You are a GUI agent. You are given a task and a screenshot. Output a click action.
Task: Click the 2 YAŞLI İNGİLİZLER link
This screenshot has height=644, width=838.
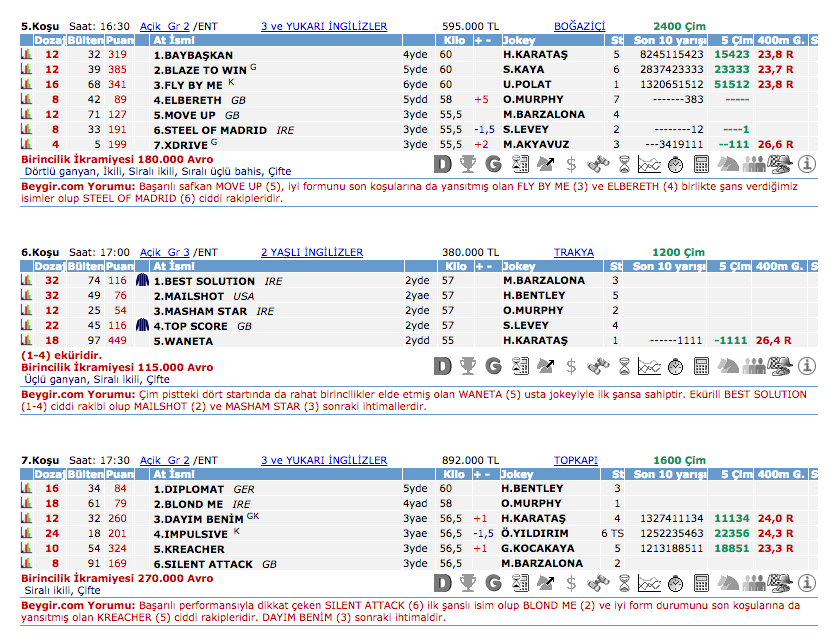coord(311,252)
